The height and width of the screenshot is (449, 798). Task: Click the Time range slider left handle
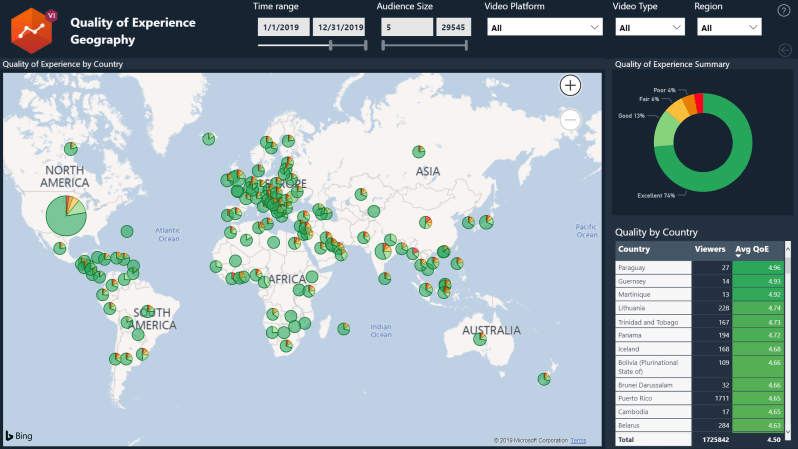[x=330, y=45]
